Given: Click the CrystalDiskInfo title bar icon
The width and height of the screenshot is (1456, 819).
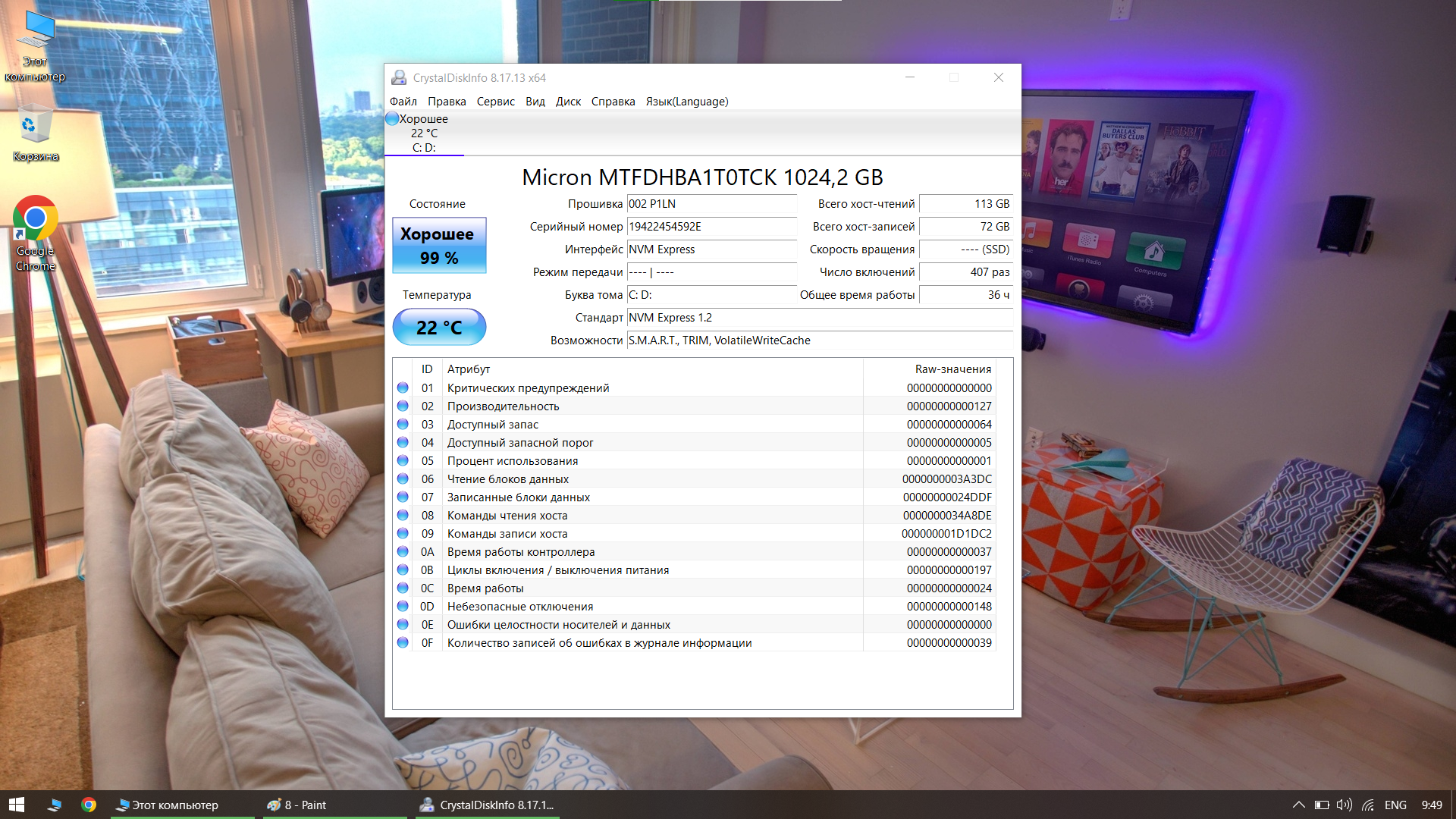Looking at the screenshot, I should [x=399, y=77].
